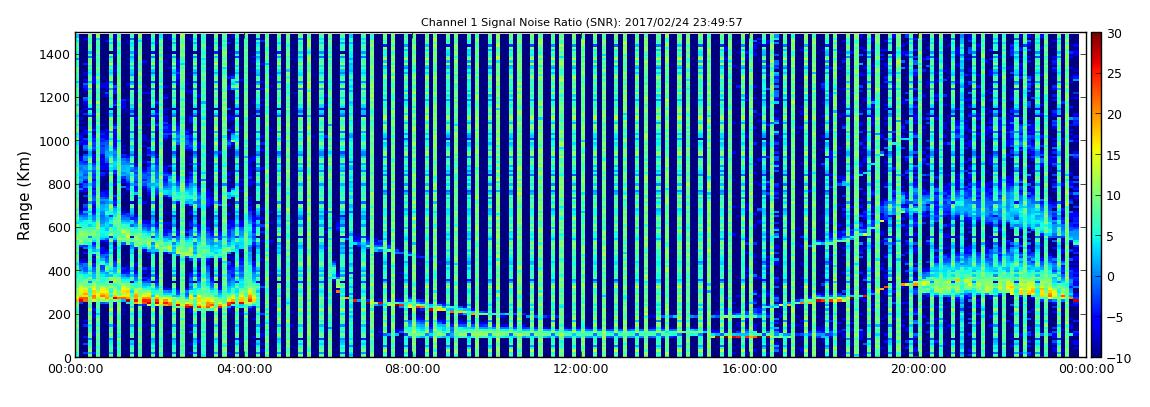Click the 1000 range tick label
The image size is (1150, 407).
click(x=56, y=142)
